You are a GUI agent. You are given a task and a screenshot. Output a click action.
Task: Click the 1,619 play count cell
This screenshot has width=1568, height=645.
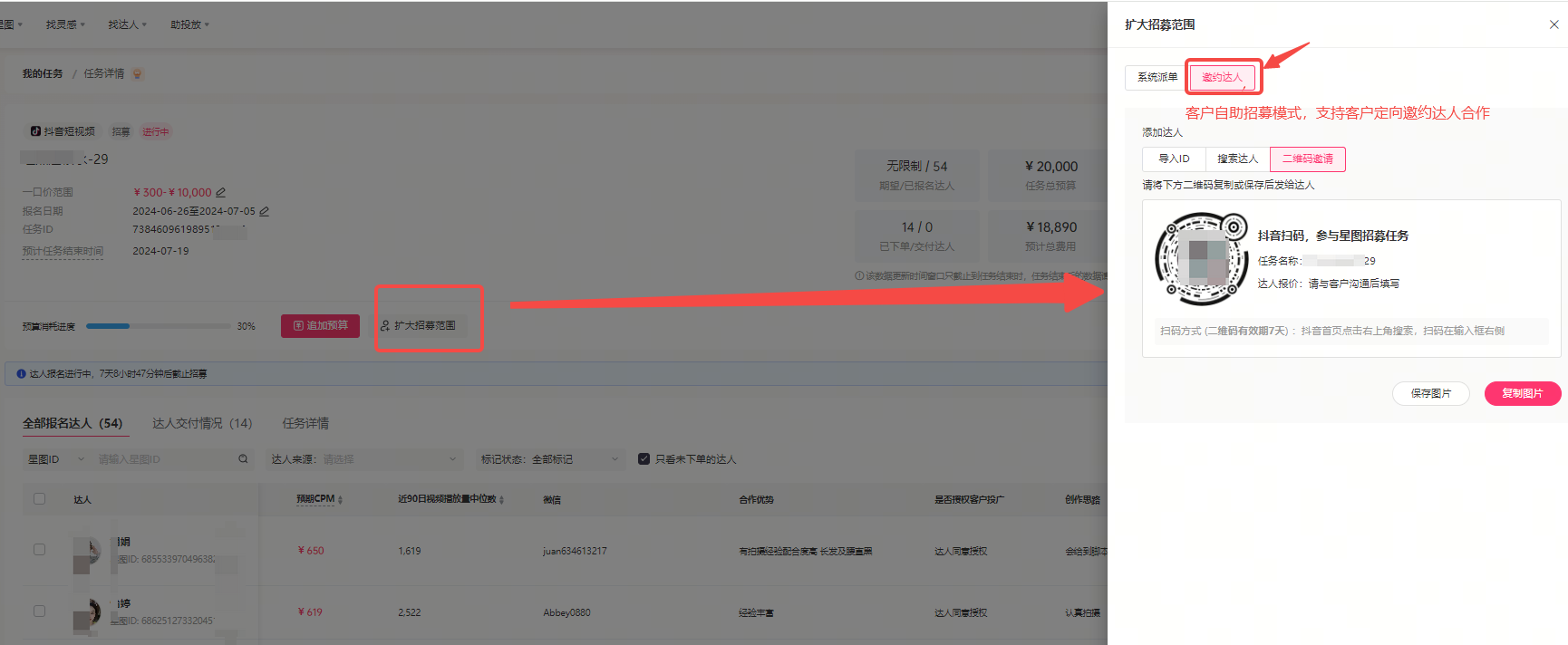coord(409,551)
